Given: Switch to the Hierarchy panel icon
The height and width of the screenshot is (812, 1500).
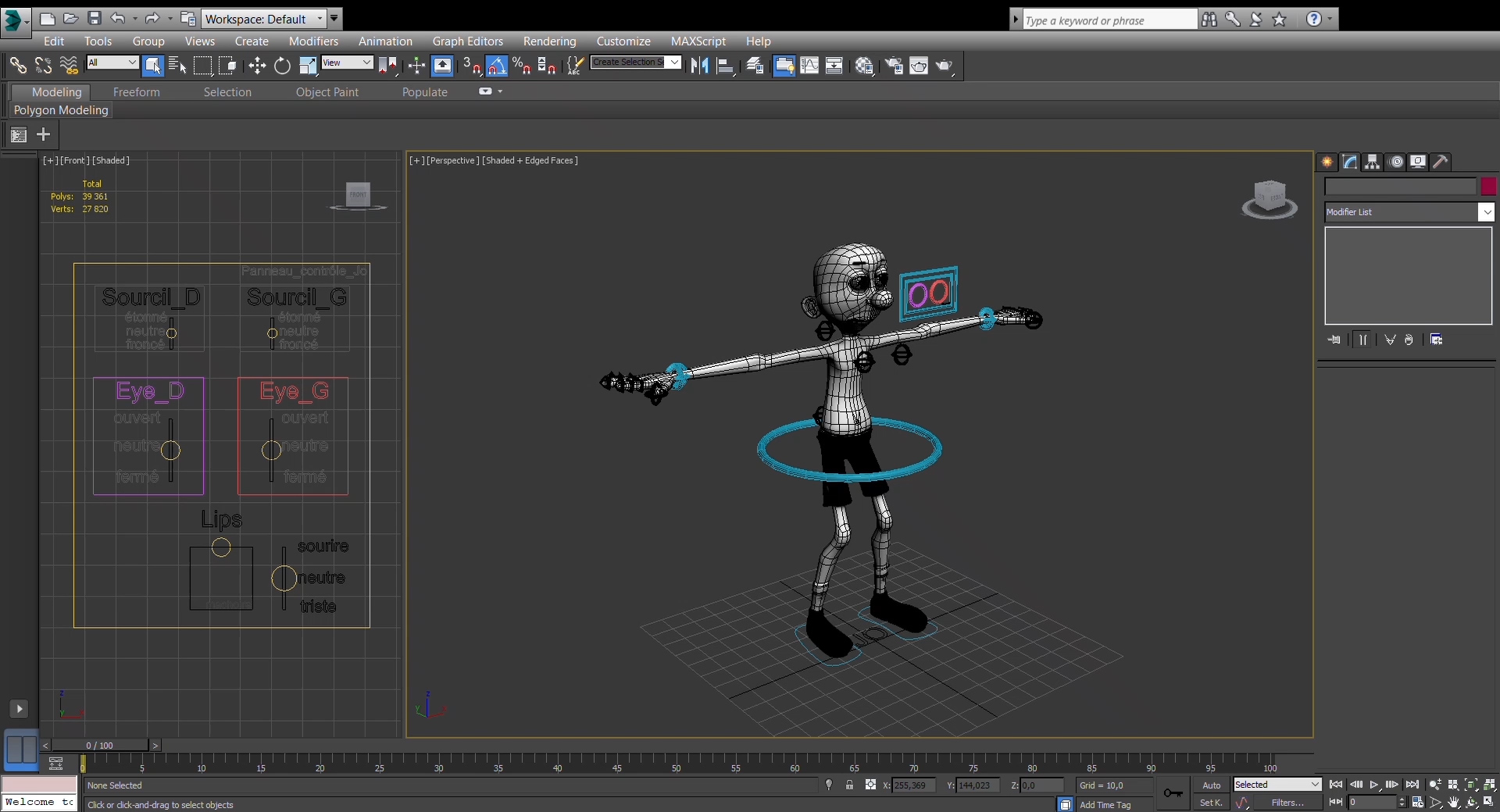Looking at the screenshot, I should pos(1372,162).
